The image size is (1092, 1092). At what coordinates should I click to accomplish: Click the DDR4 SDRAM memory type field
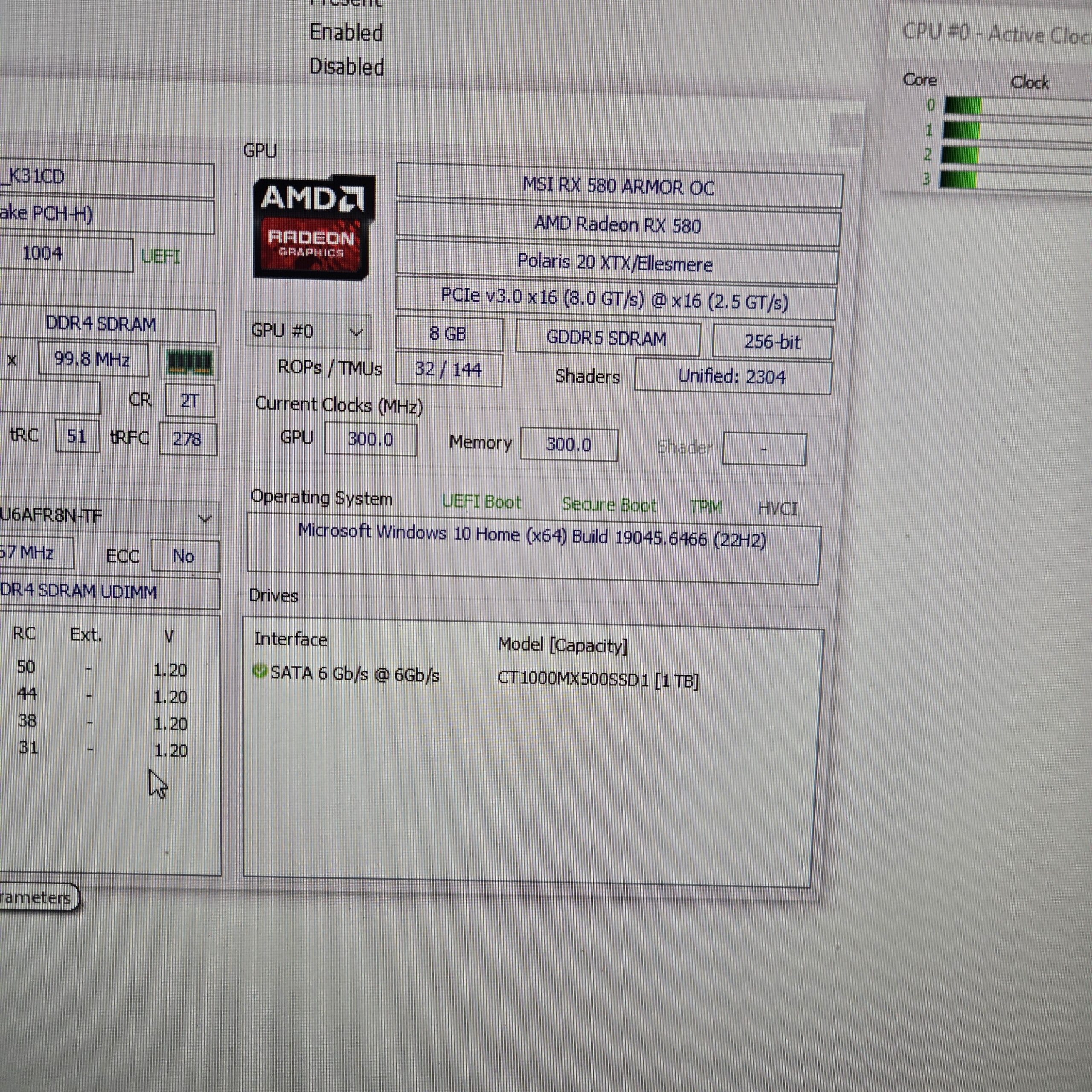point(108,325)
